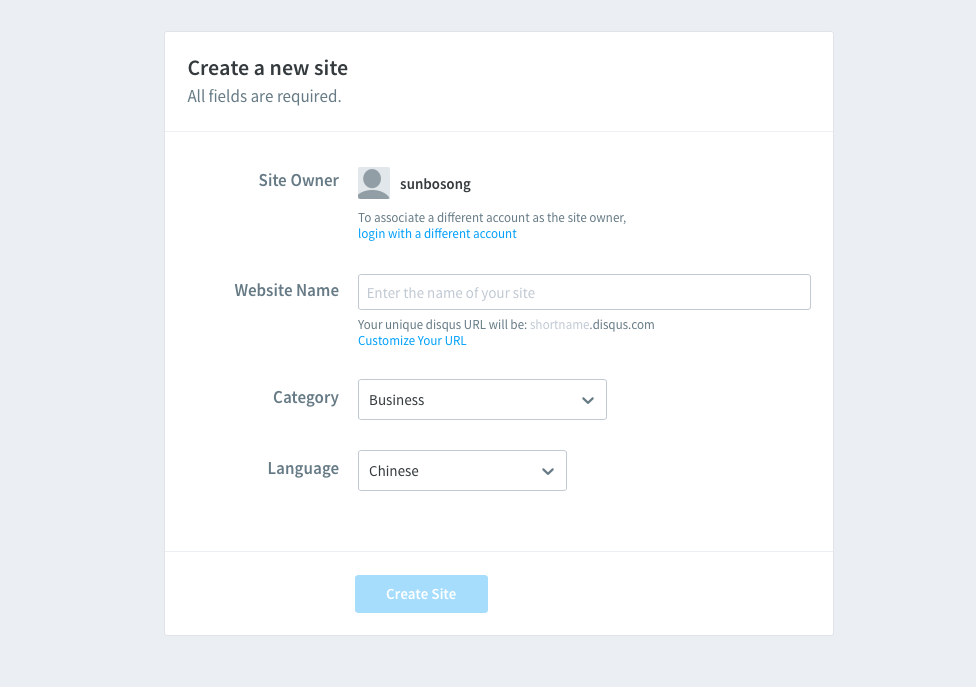Click the chevron arrow in Category dropdown
The width and height of the screenshot is (976, 687).
pos(588,400)
